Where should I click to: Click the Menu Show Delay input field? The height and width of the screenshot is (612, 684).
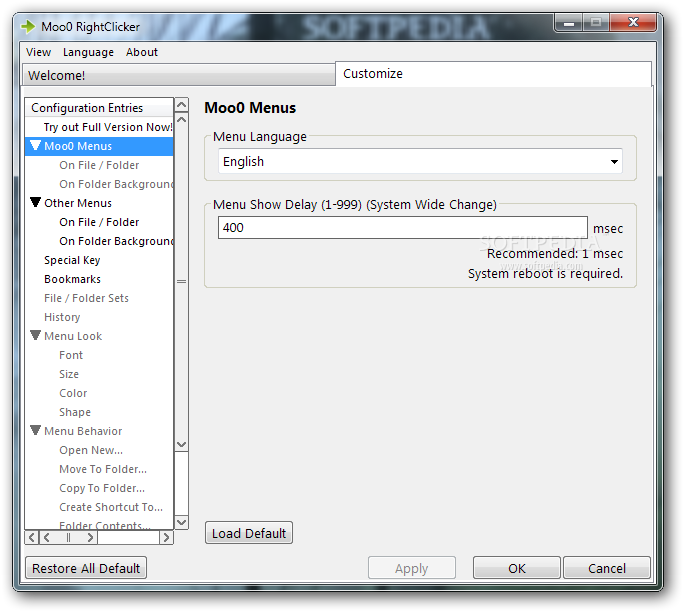click(403, 227)
